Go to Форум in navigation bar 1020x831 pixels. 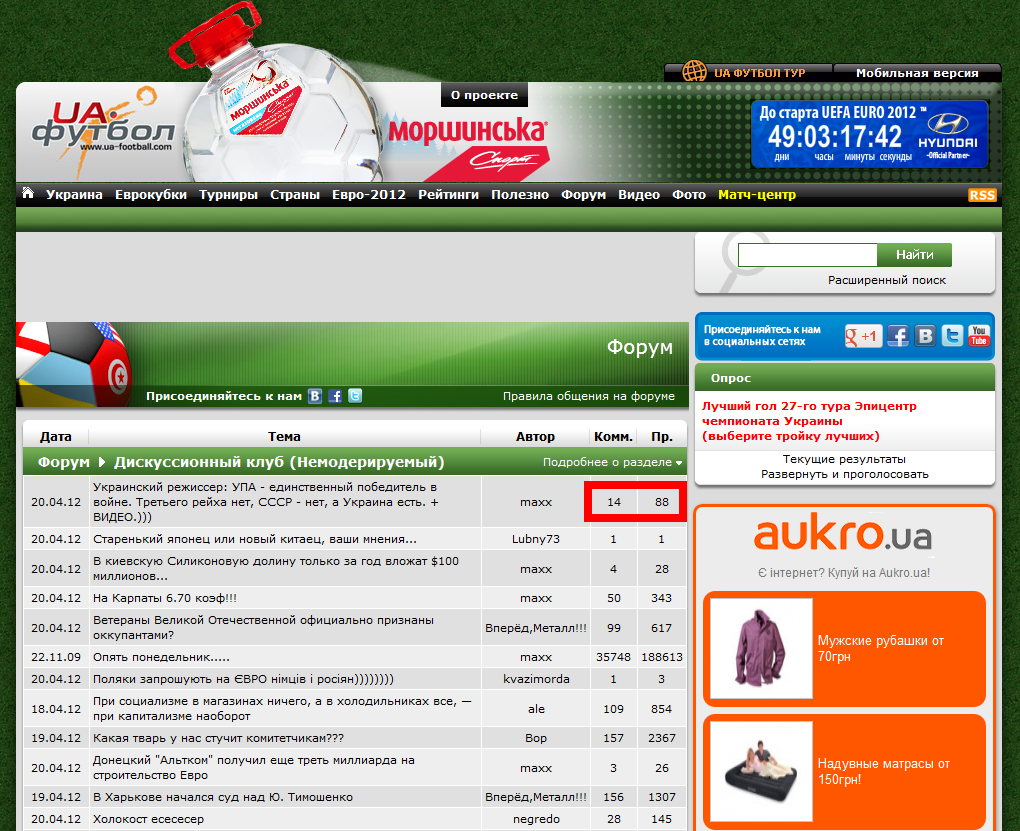584,195
